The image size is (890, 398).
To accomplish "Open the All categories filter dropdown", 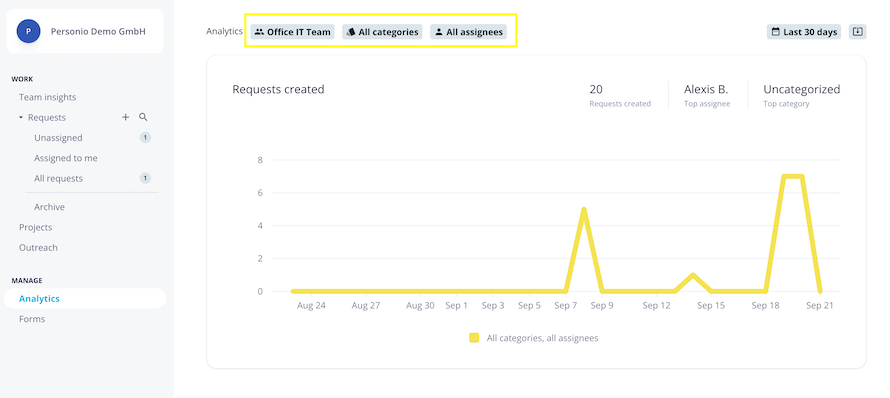I will tap(382, 32).
